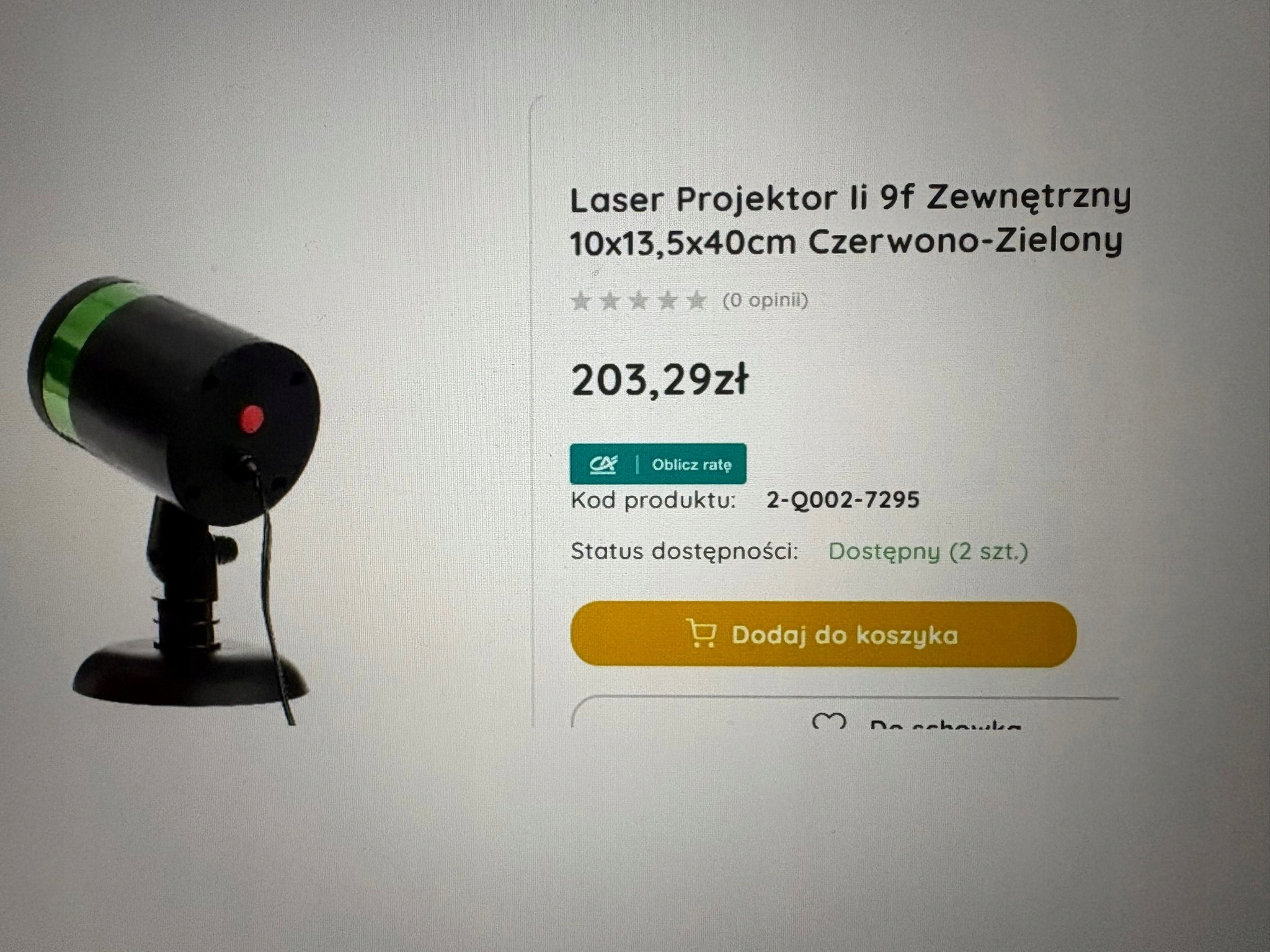This screenshot has height=952, width=1270.
Task: Add product with Dodaj do koszyka
Action: [824, 635]
